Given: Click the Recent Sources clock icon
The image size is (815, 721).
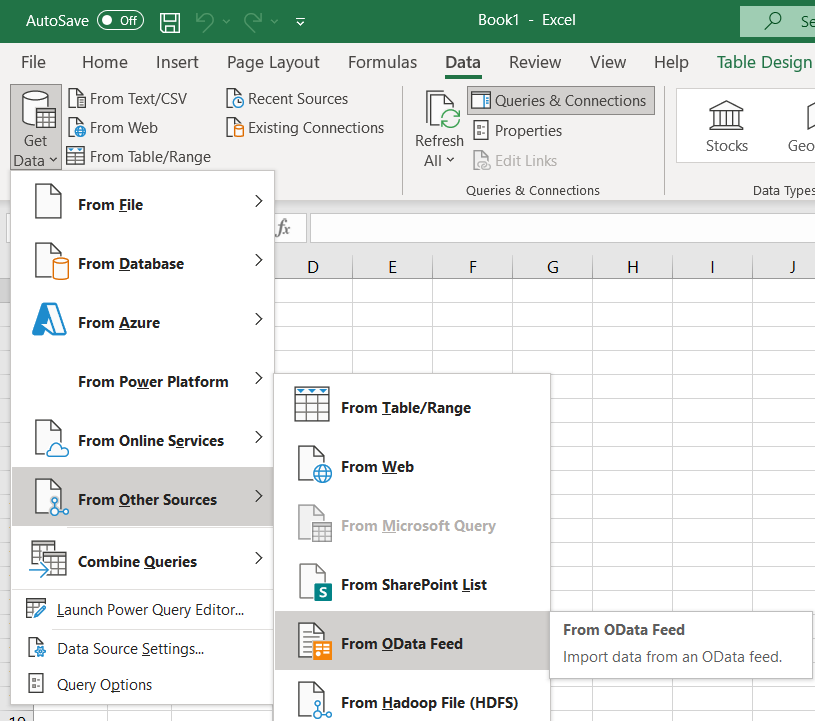Looking at the screenshot, I should (234, 99).
